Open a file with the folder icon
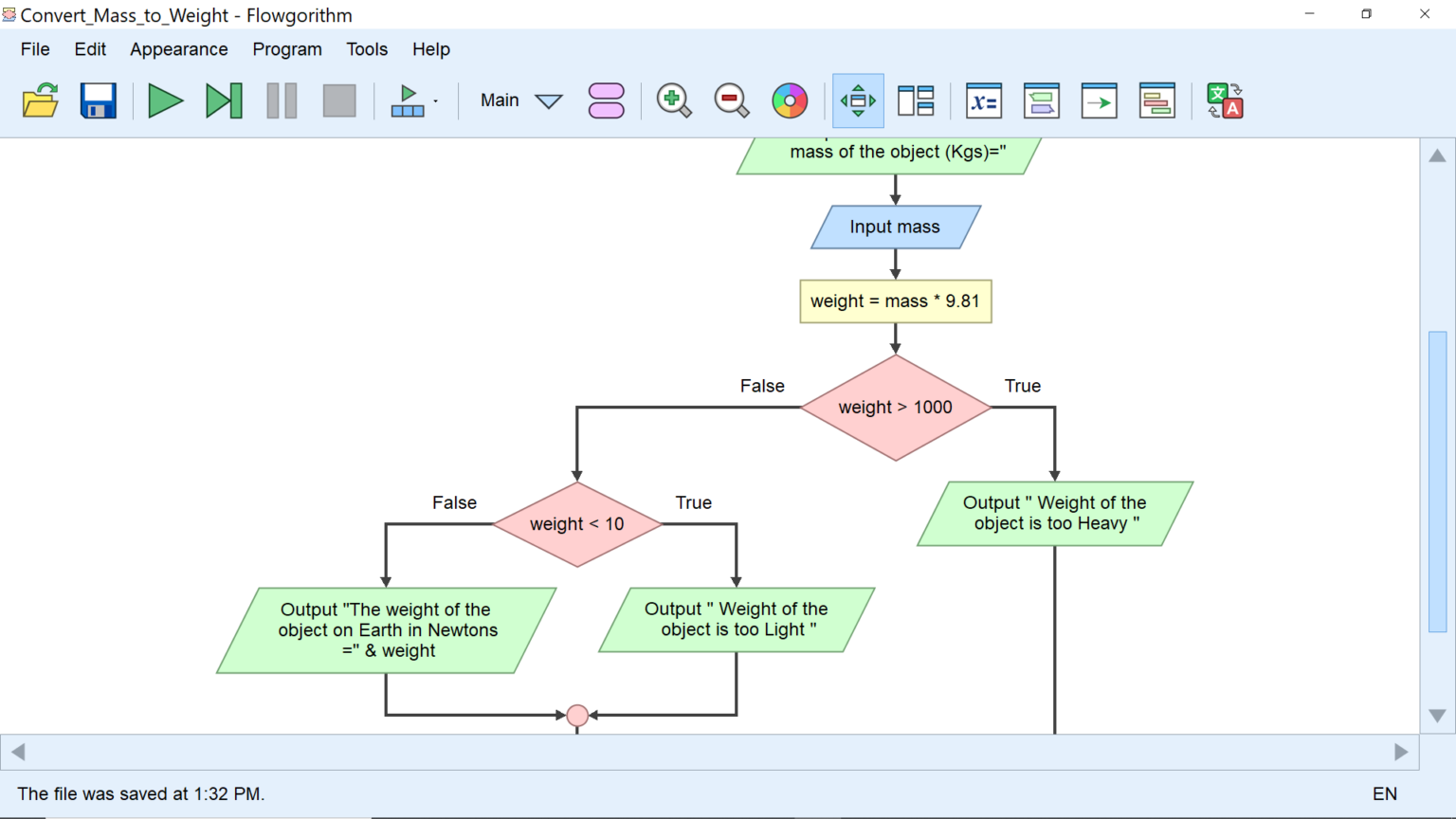This screenshot has width=1456, height=819. [40, 100]
